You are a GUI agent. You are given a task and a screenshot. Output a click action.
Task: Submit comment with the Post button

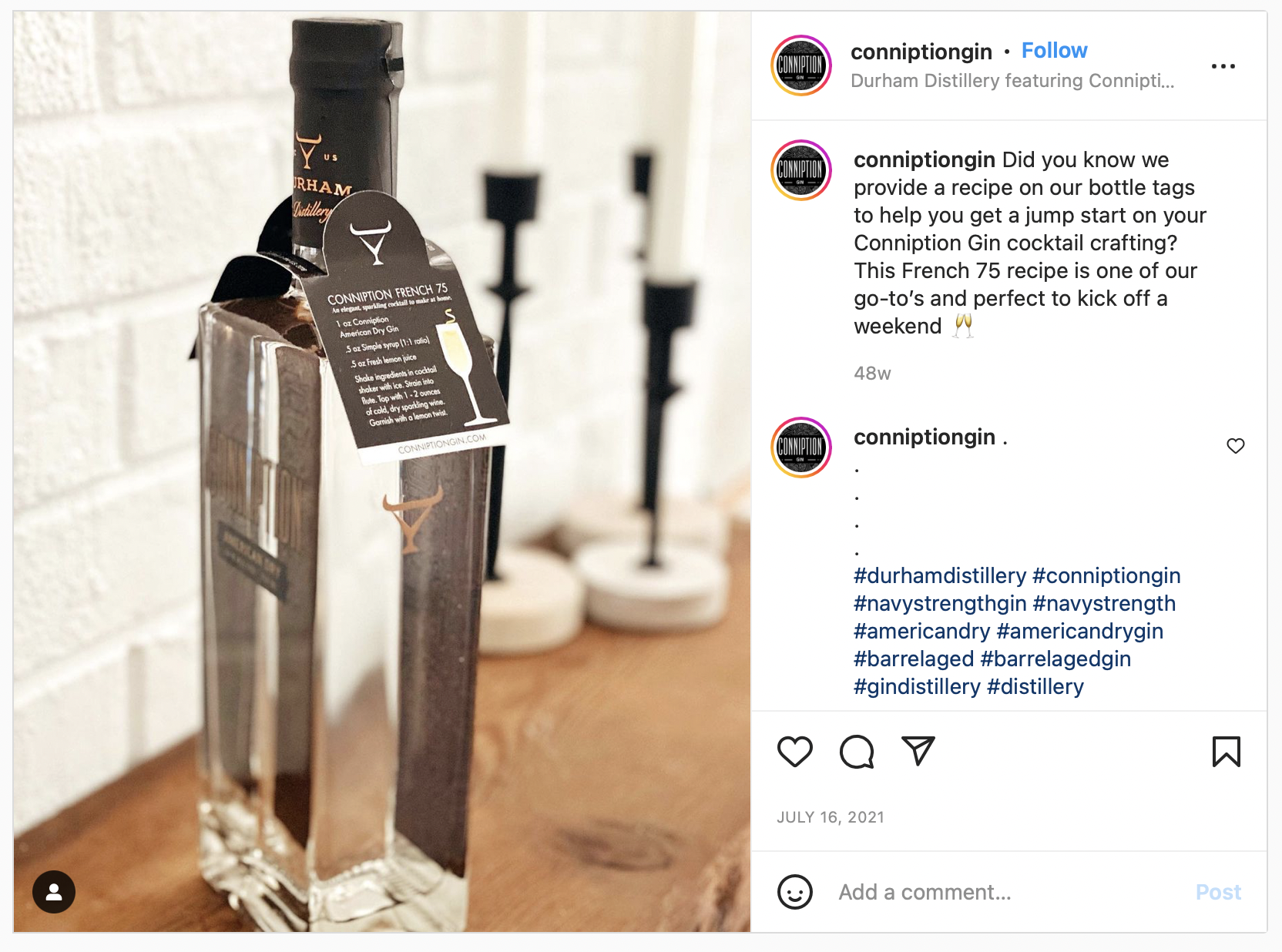[1218, 892]
